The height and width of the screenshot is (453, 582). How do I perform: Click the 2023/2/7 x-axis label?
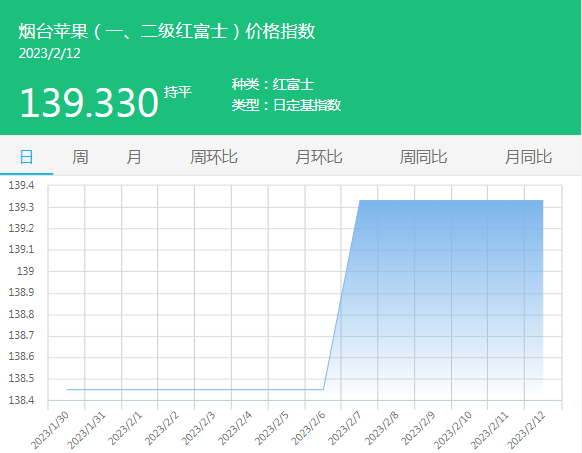345,428
